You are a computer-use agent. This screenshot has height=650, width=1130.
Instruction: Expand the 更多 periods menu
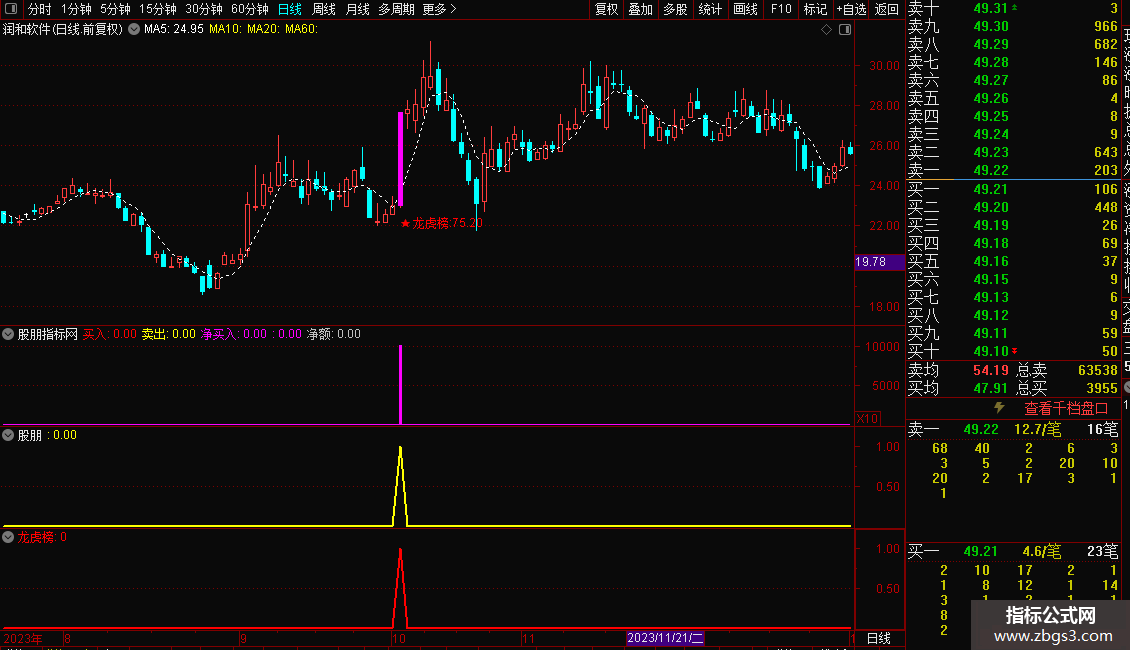[x=439, y=9]
